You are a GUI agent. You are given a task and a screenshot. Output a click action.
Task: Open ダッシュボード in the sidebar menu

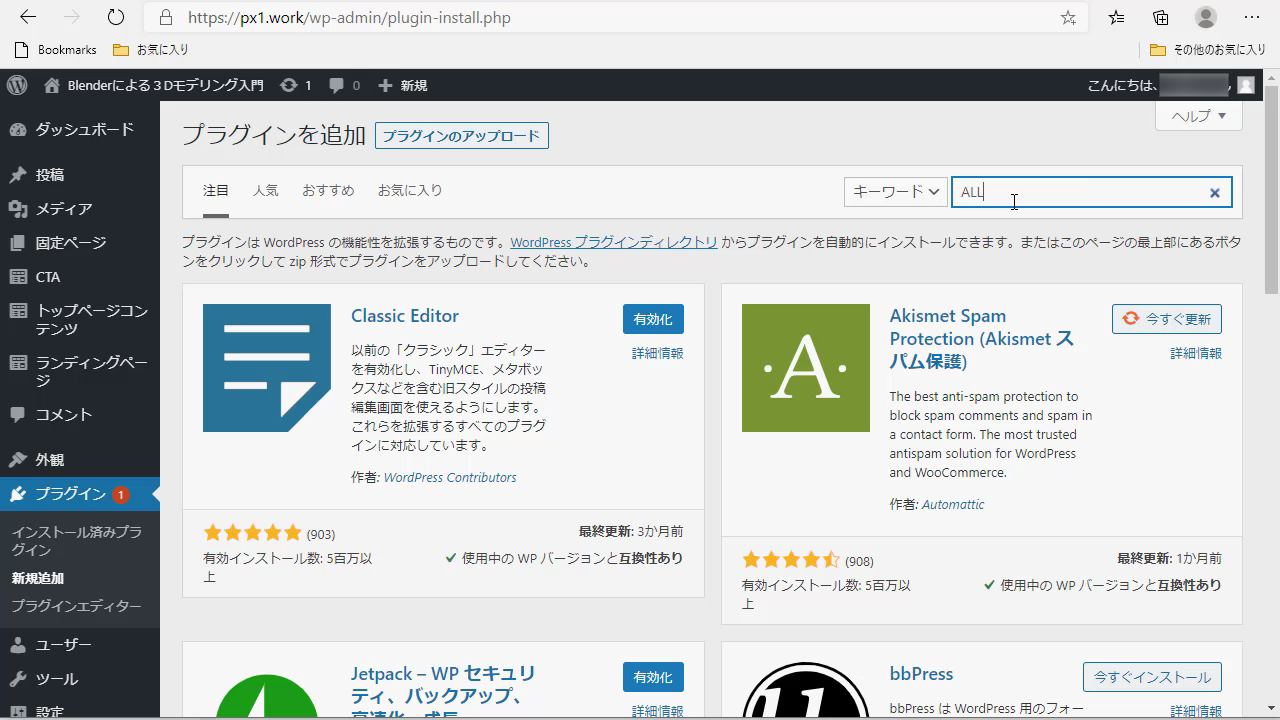(x=84, y=129)
